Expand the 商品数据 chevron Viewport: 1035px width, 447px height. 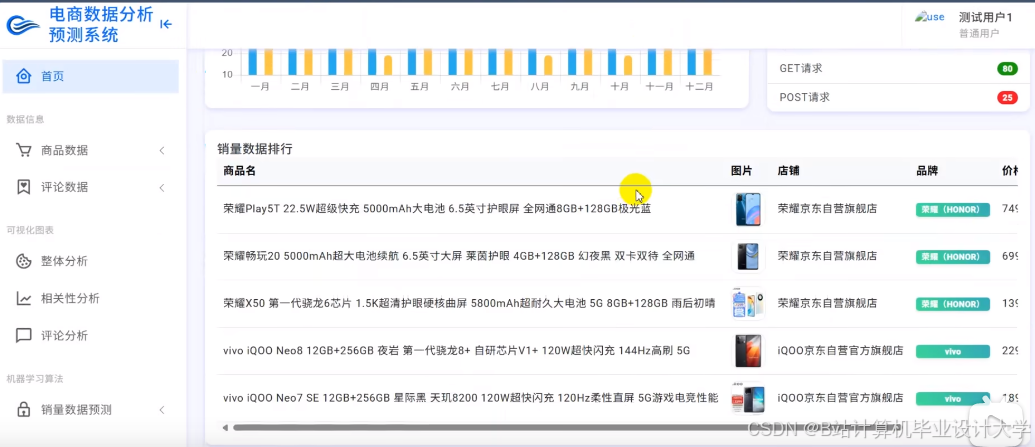point(162,151)
